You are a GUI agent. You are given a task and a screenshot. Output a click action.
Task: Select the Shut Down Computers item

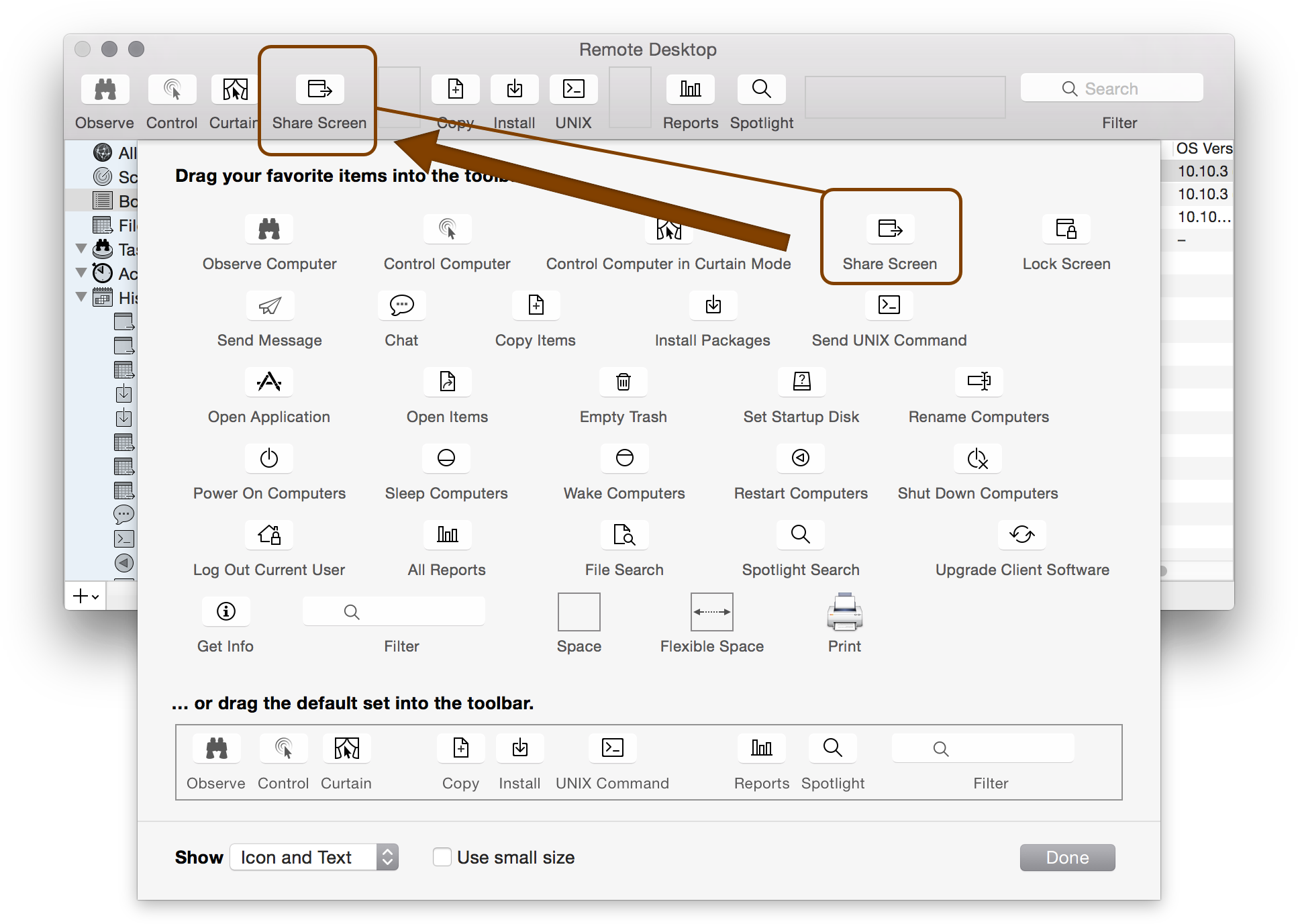(978, 459)
